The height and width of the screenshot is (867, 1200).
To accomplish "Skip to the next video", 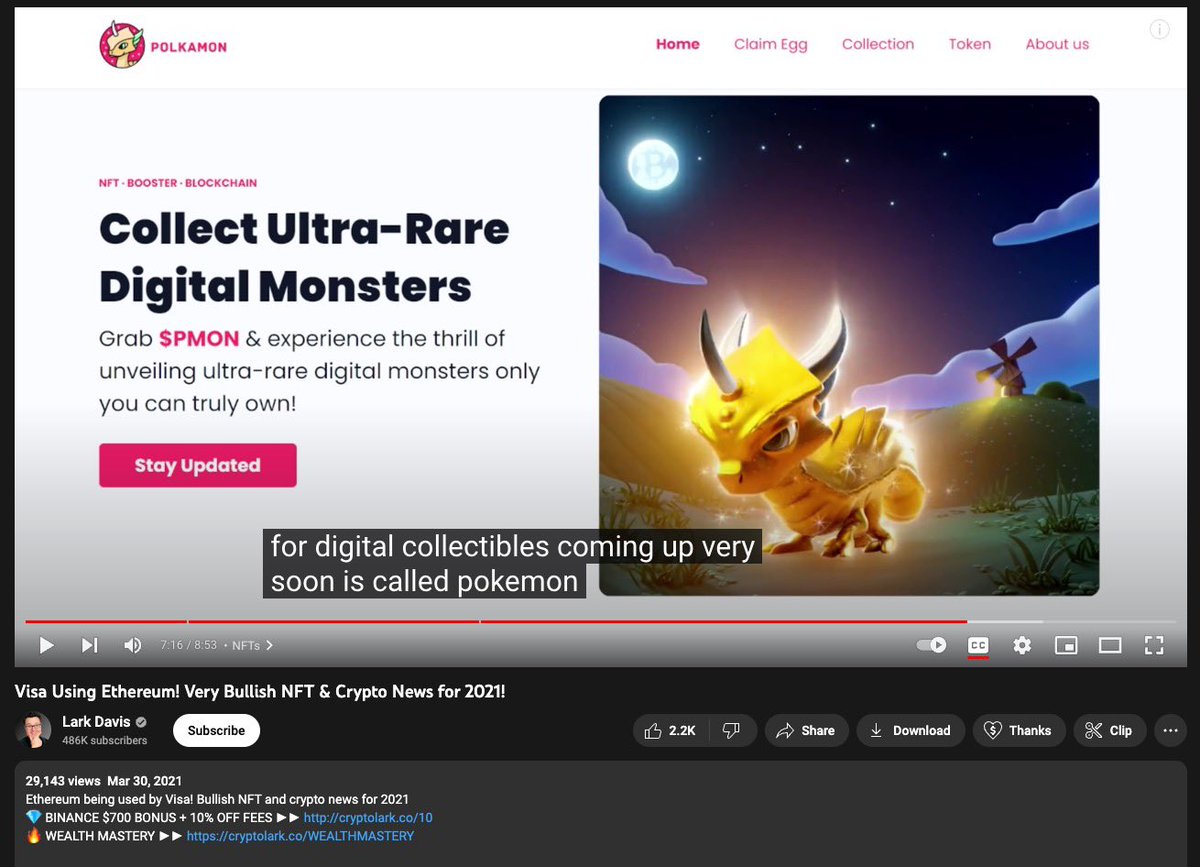I will click(x=89, y=645).
